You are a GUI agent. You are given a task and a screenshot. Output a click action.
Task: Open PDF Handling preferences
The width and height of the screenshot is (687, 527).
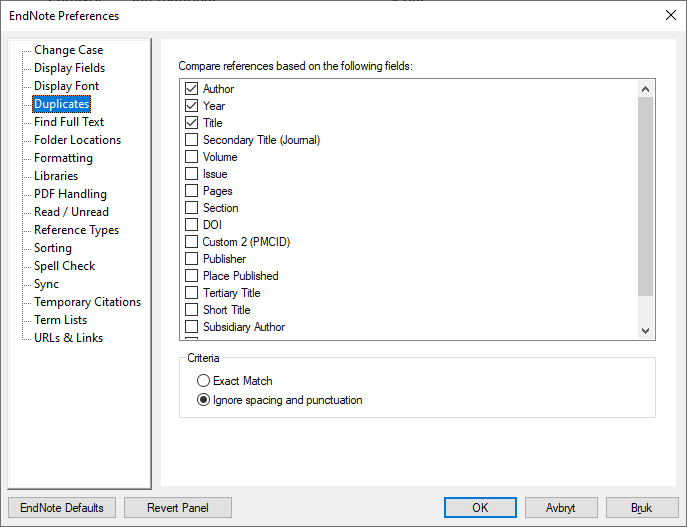coord(71,194)
